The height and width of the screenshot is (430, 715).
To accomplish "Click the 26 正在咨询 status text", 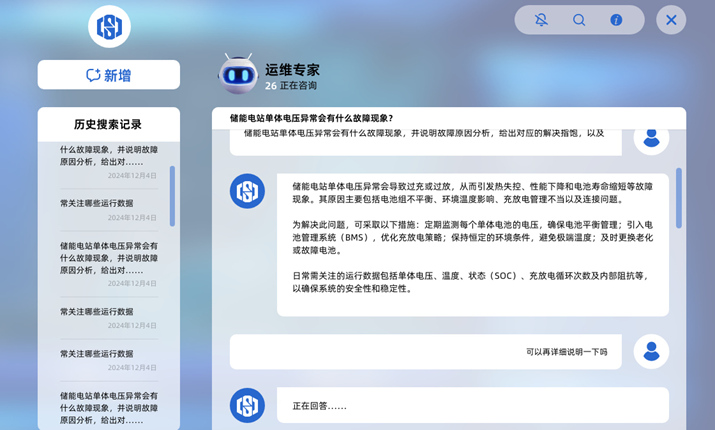I will (291, 86).
